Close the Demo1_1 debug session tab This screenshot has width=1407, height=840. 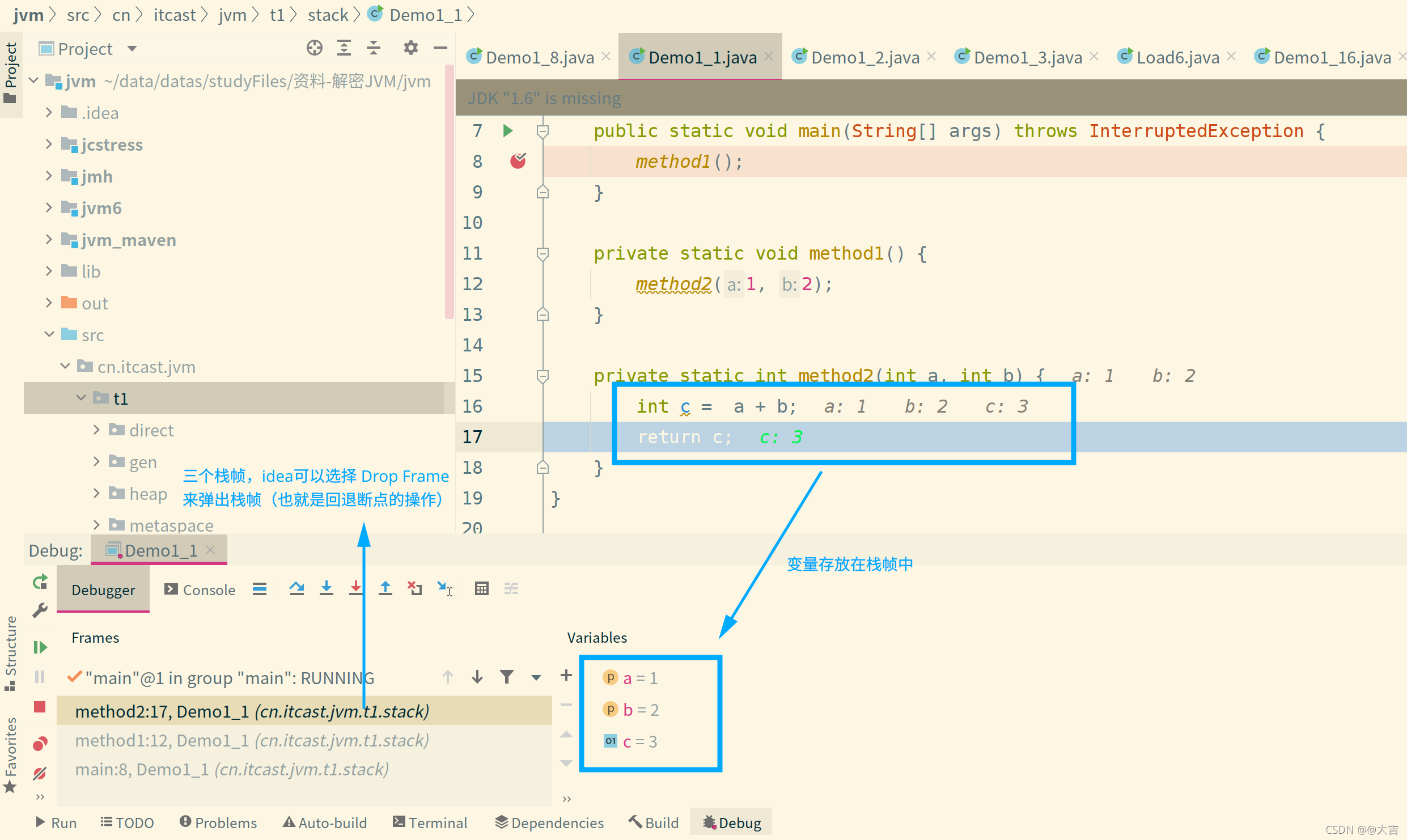coord(210,550)
